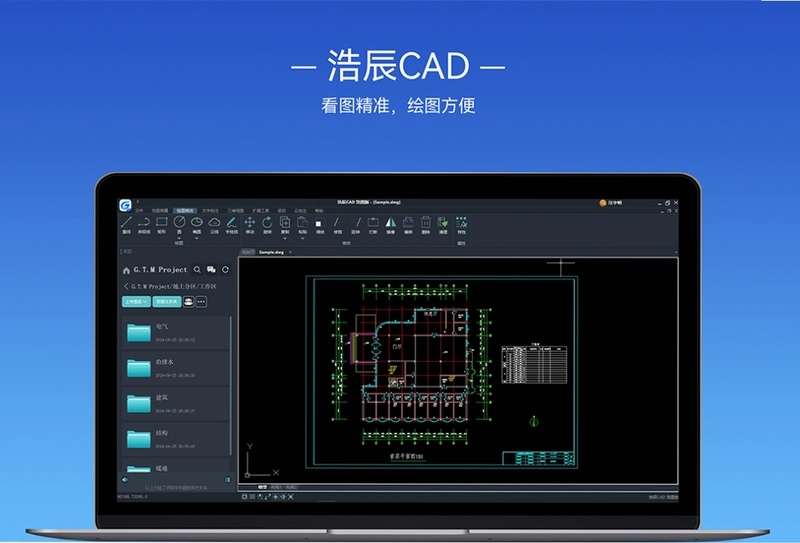Select the Circle drawing tool
The width and height of the screenshot is (800, 543).
(179, 225)
